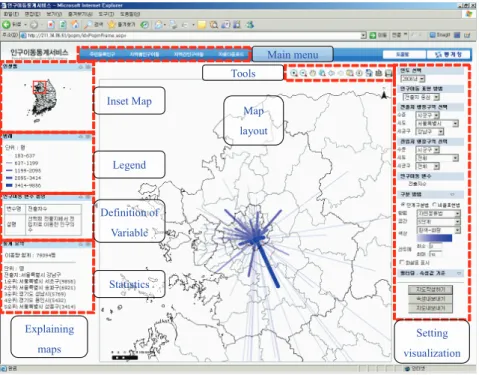This screenshot has width=479, height=375.
Task: Open the IE Tools menu
Action: click(106, 14)
